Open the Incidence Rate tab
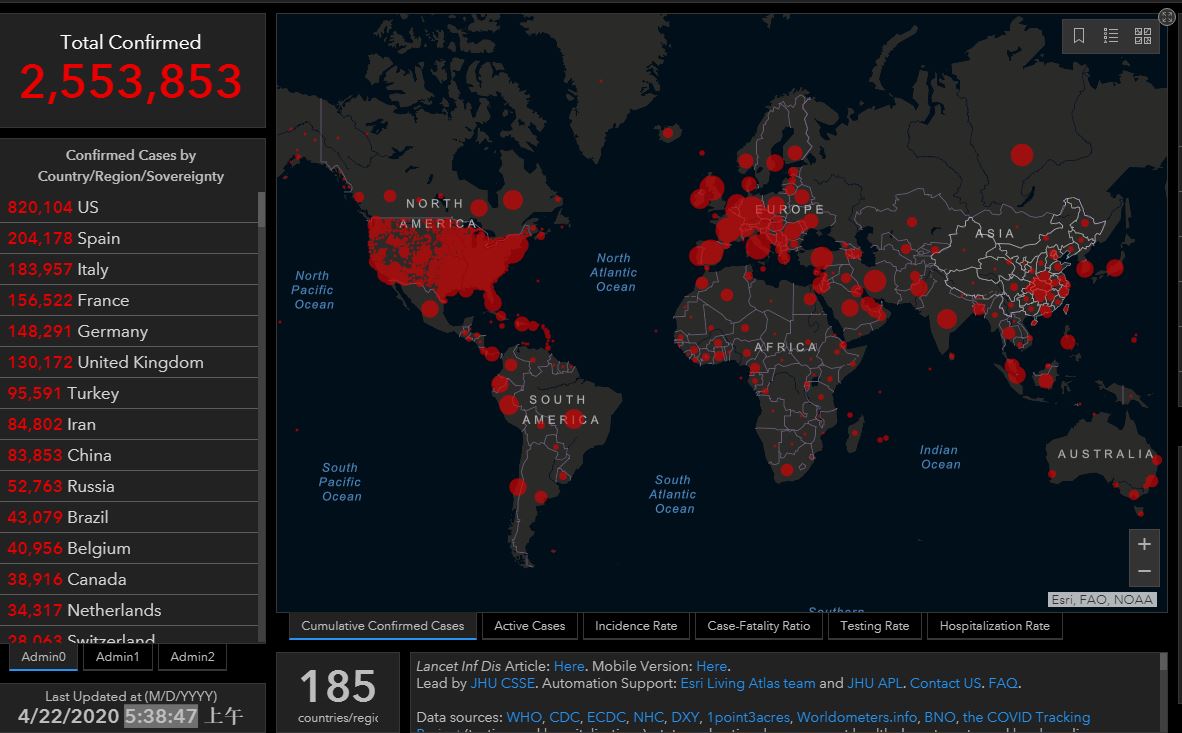 click(635, 626)
